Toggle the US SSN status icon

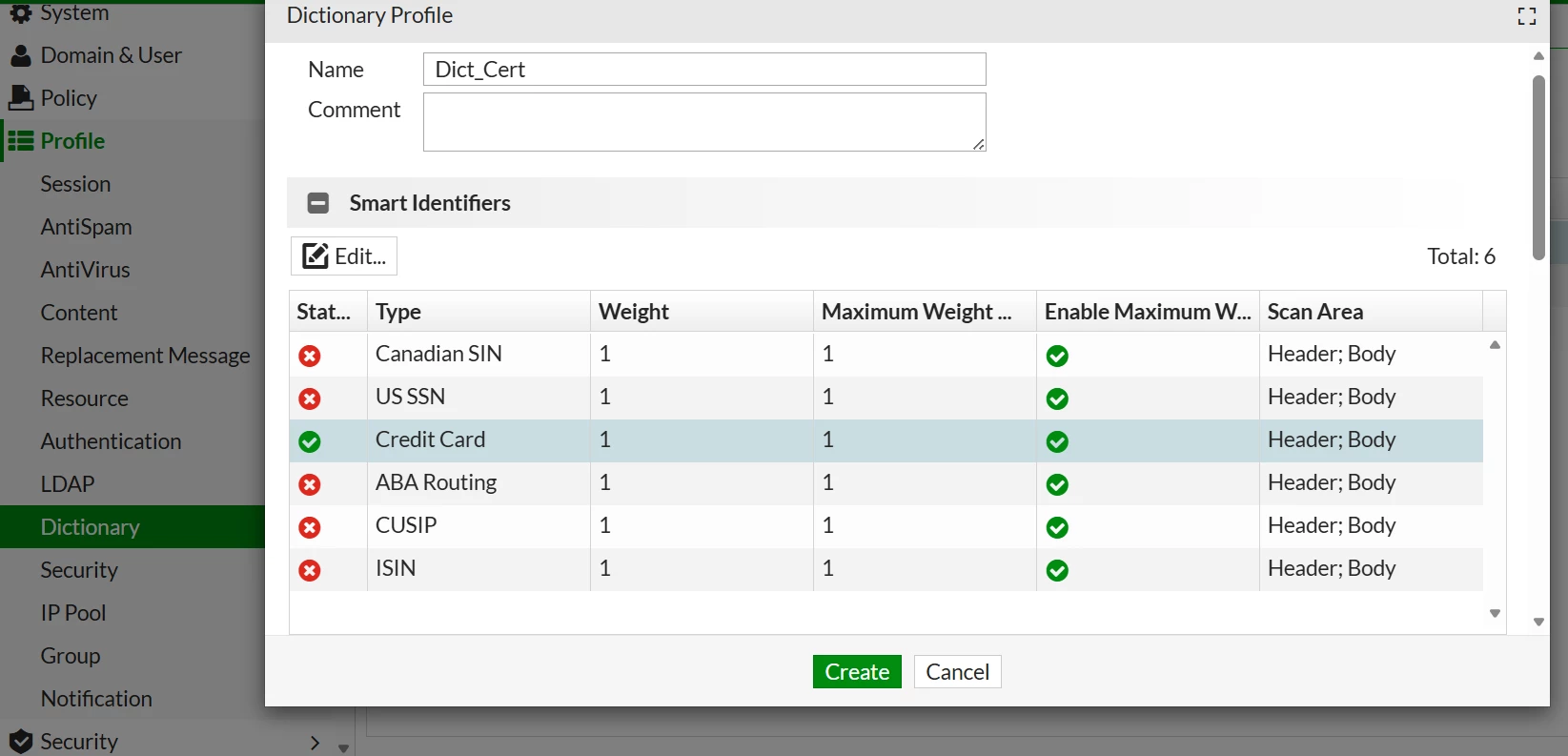[x=310, y=398]
